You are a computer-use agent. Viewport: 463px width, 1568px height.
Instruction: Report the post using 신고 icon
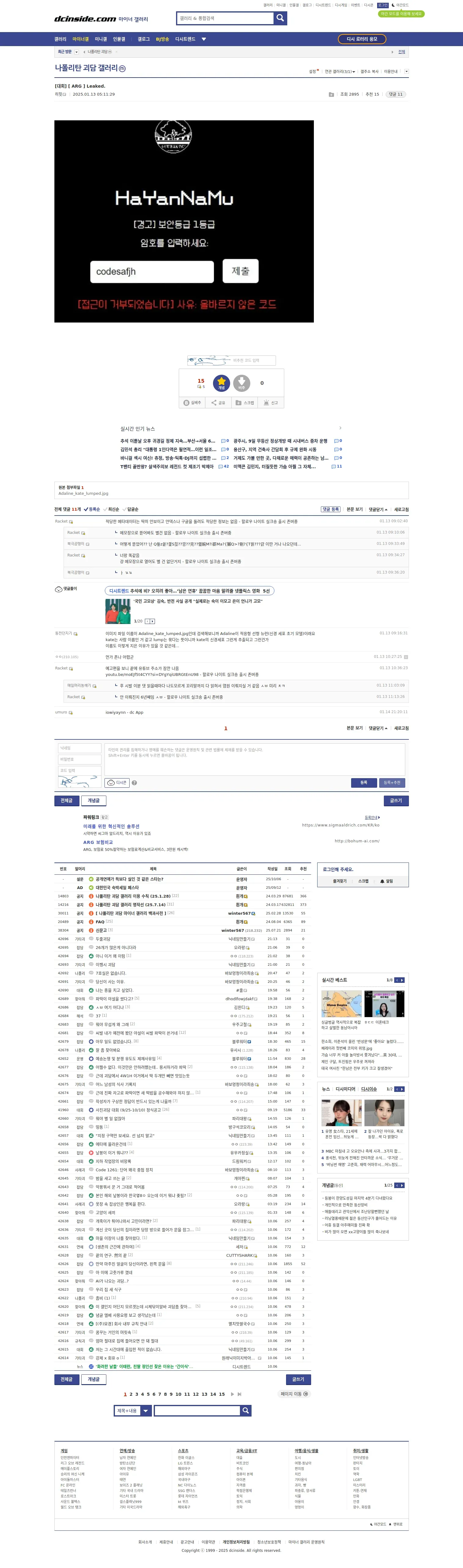tap(271, 402)
